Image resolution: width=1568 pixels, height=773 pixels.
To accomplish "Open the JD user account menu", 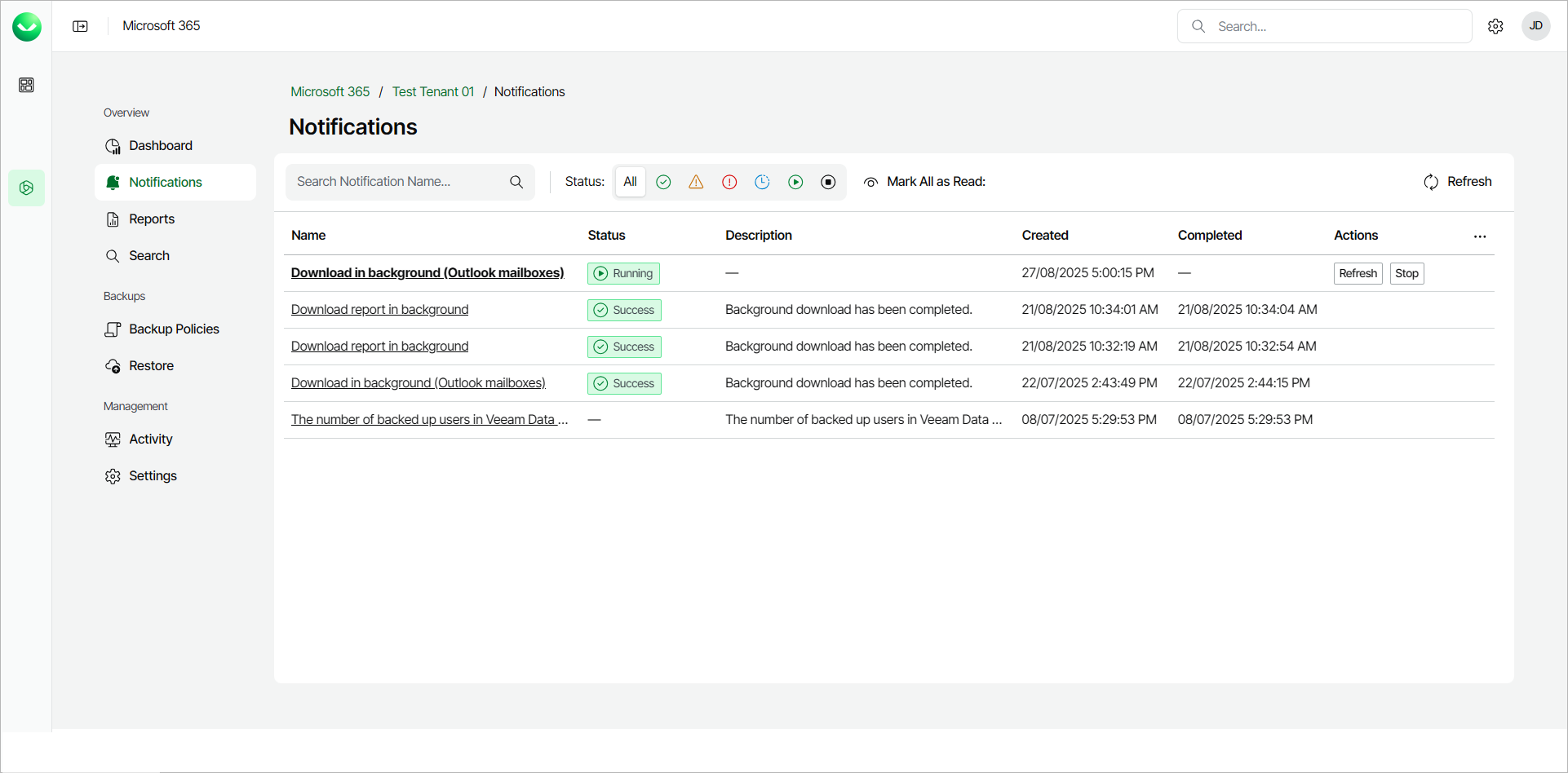I will tap(1535, 26).
